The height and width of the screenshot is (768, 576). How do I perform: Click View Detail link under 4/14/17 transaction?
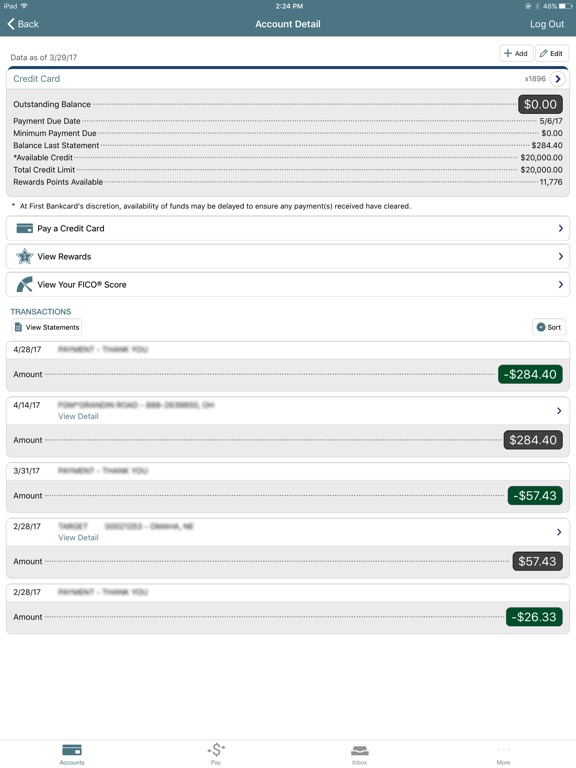[x=78, y=416]
